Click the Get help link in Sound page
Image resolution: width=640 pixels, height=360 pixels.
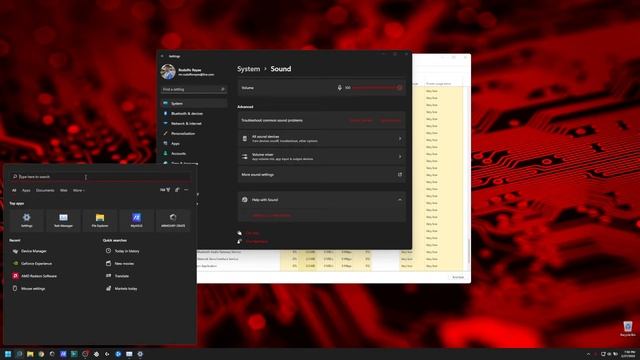253,233
